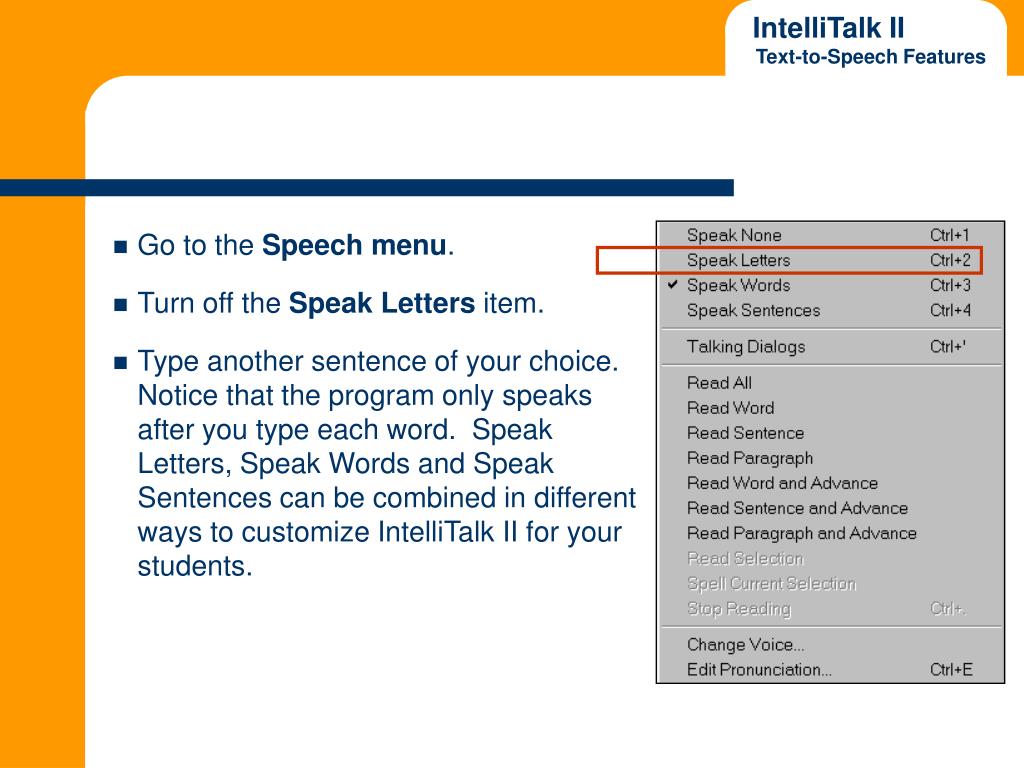Open the Change Voice dialog
This screenshot has height=768, width=1024.
(830, 645)
